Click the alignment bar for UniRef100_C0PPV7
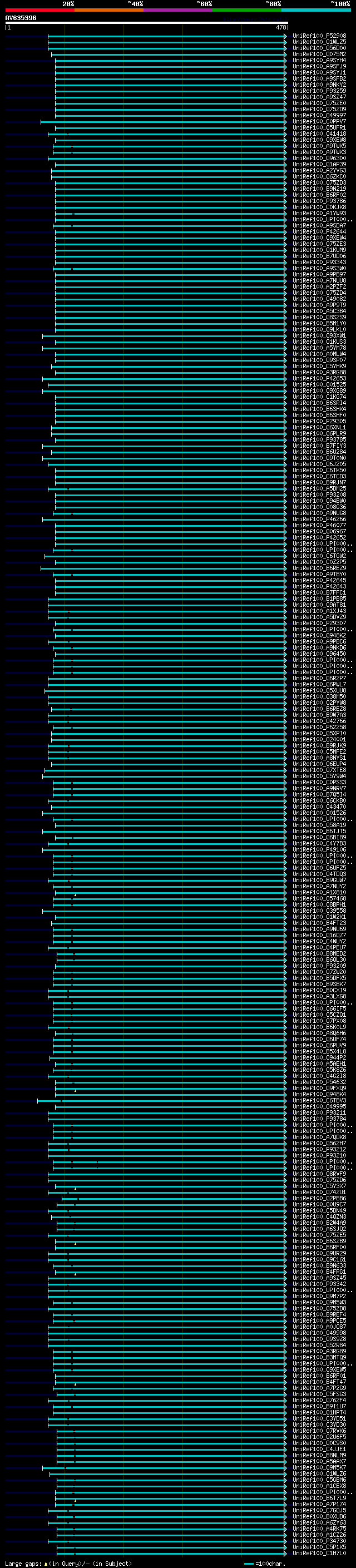The width and height of the screenshot is (356, 1568). [164, 122]
